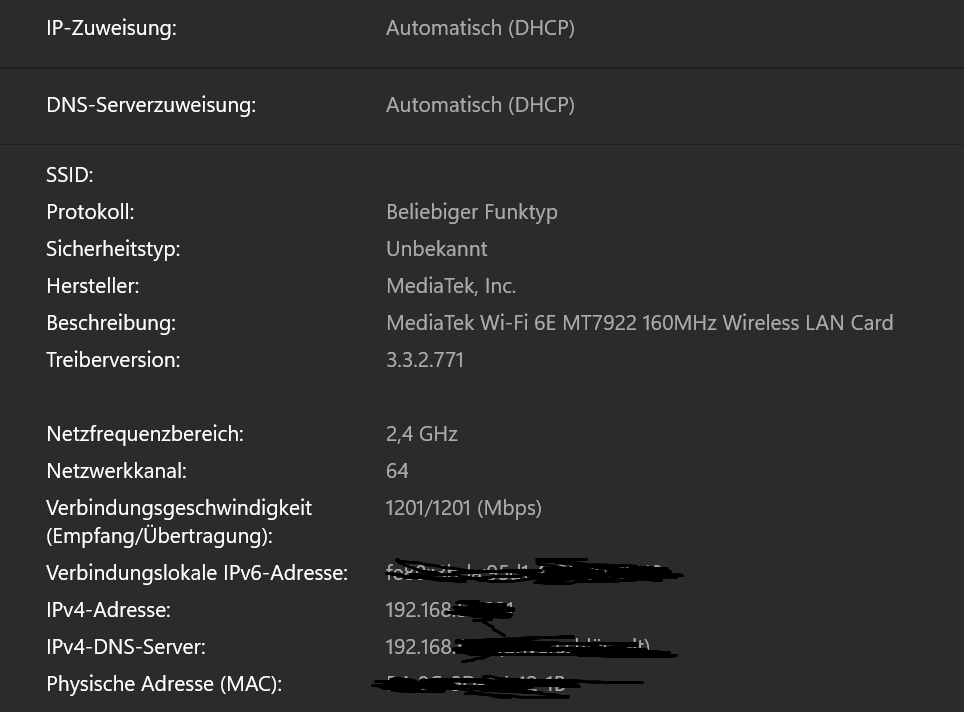Select the Automatisch (DHCP) value beside DNS-Serverzuweisung
Screen dimensions: 964x712
(480, 105)
